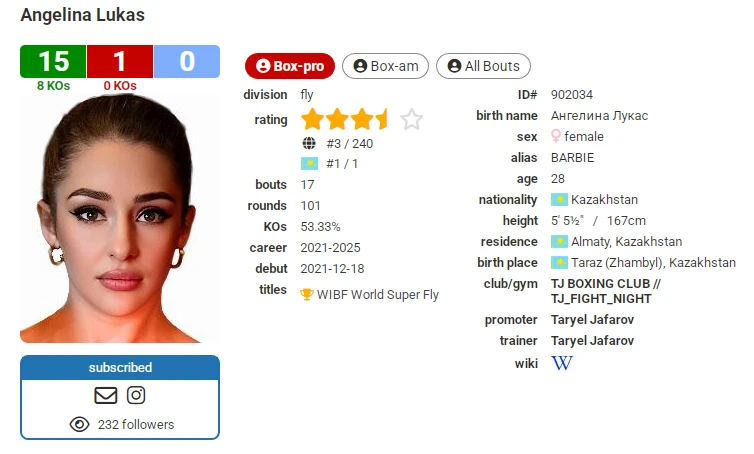Viewport: 754px width, 454px height.
Task: Click the pink female symbol icon
Action: tap(556, 136)
